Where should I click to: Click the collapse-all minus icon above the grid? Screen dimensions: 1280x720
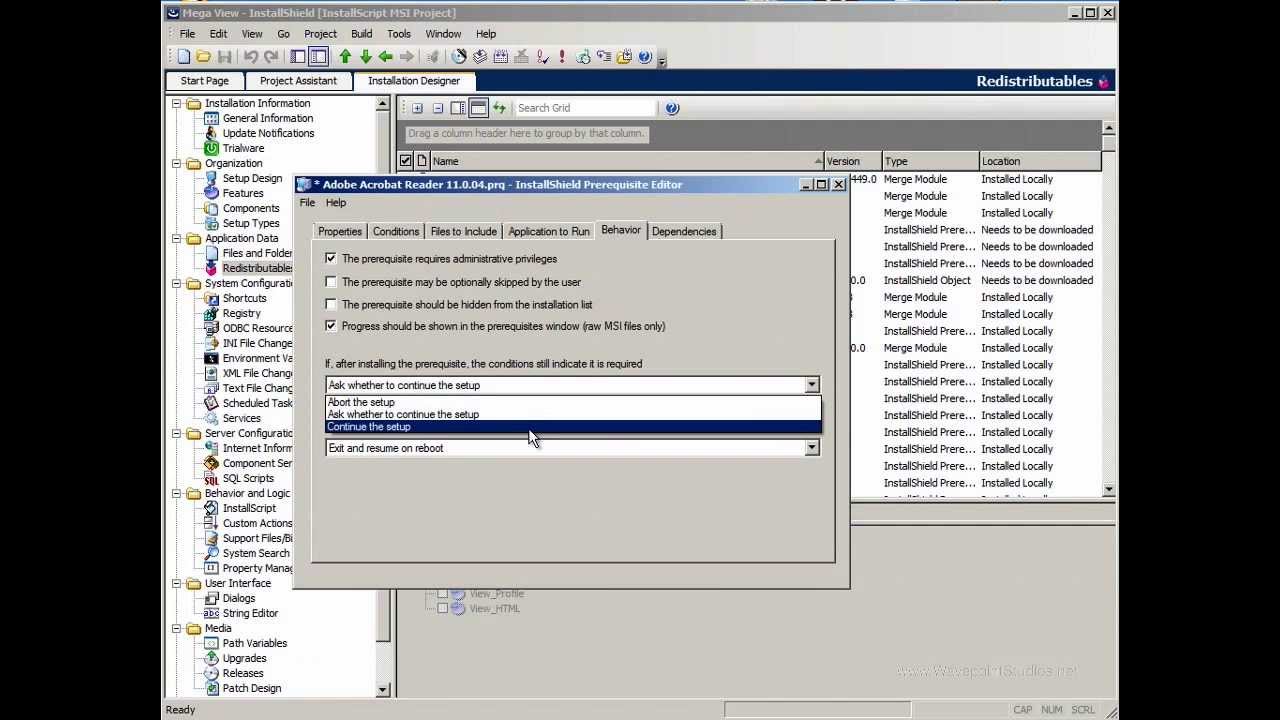point(437,108)
